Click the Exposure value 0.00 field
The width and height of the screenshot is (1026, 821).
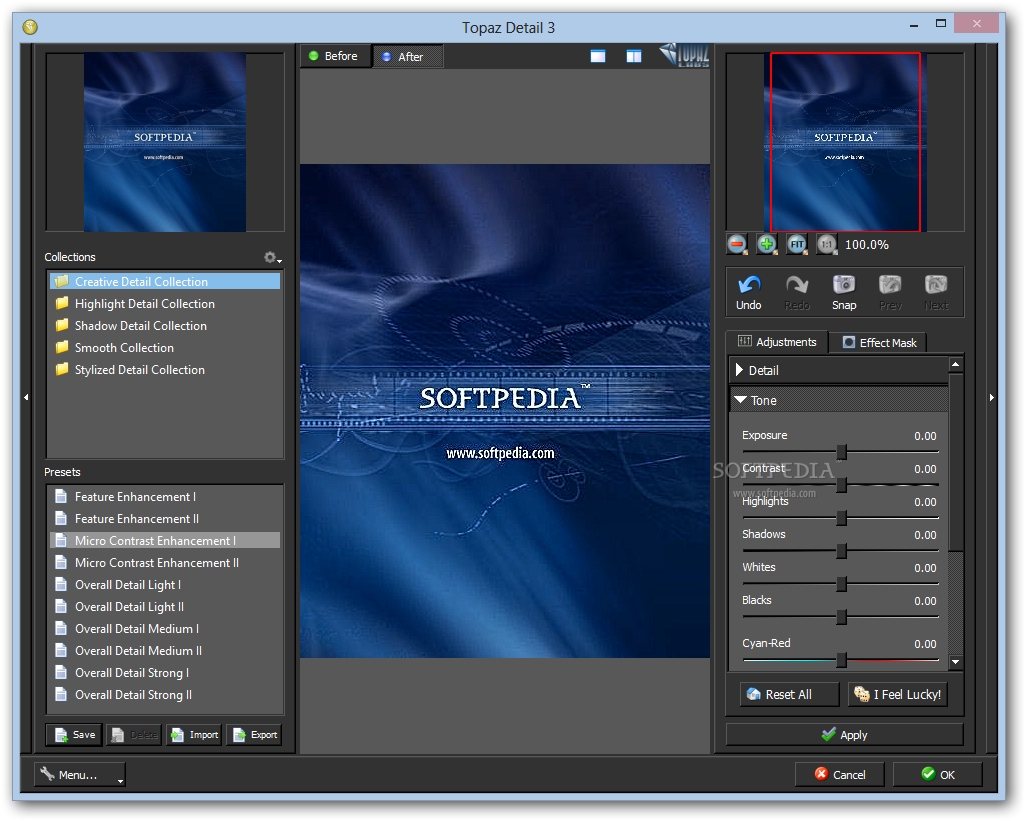pos(925,436)
